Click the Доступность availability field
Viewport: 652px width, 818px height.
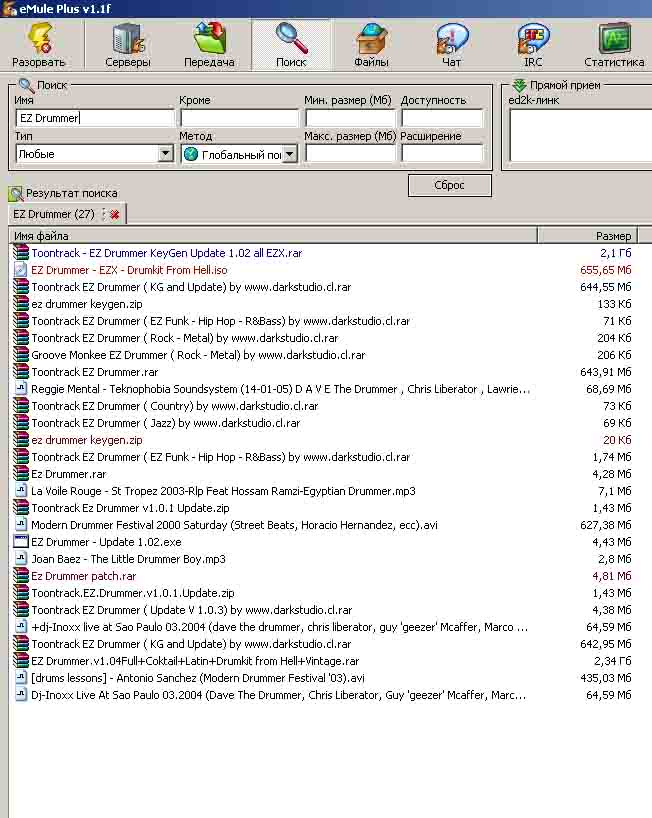coord(442,118)
